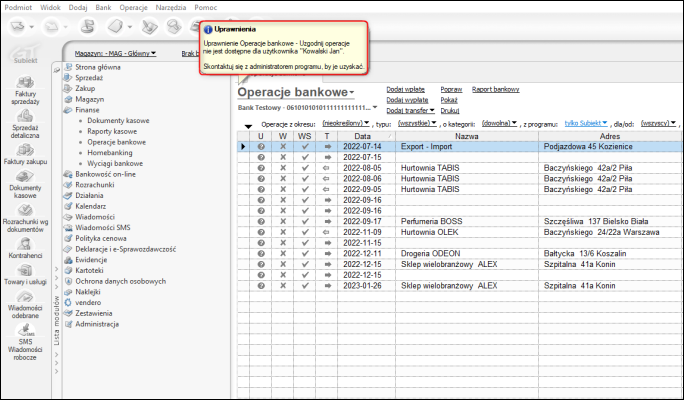Open Narzędzia menu
The width and height of the screenshot is (684, 400).
point(171,7)
